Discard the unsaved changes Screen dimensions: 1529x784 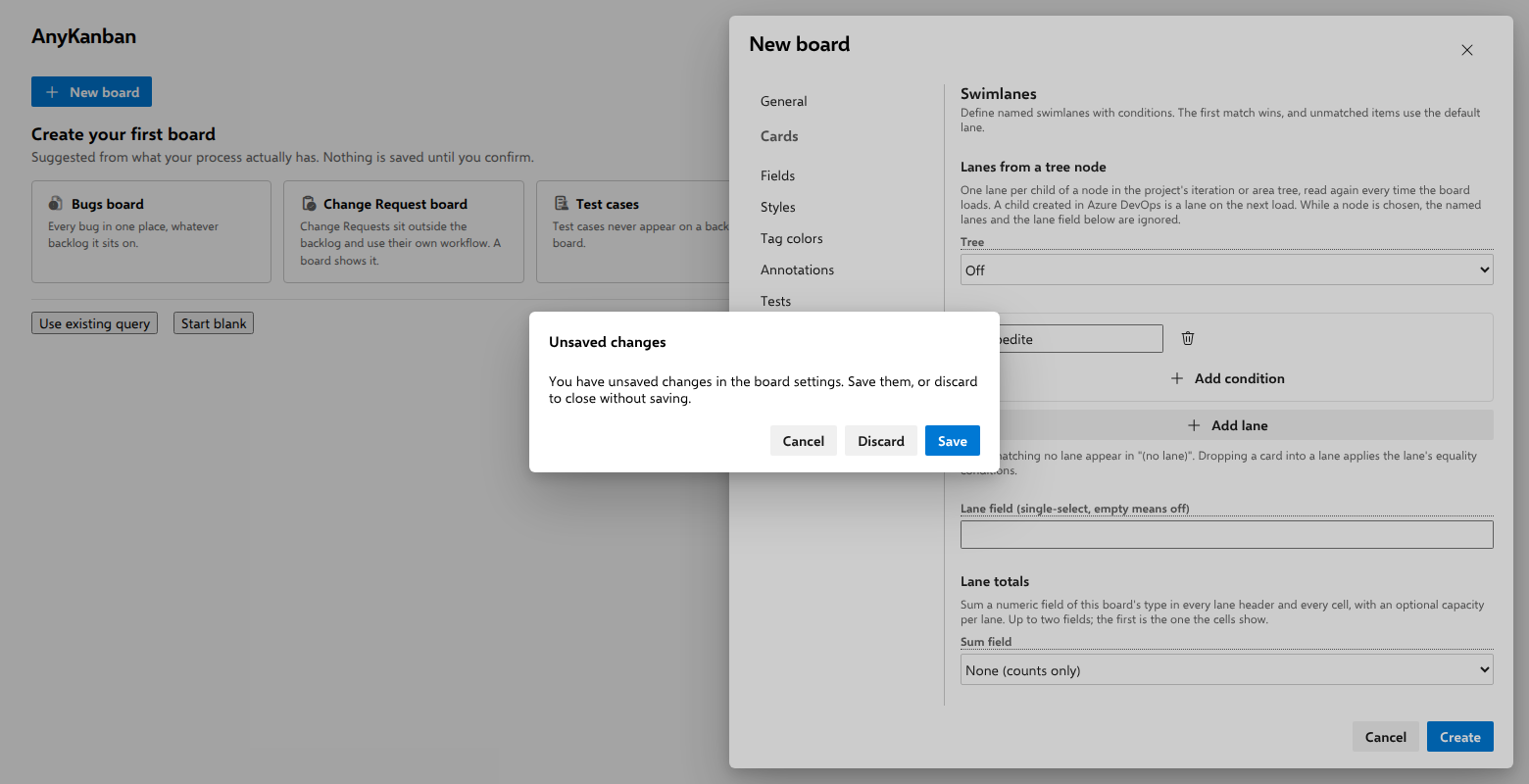(x=881, y=441)
